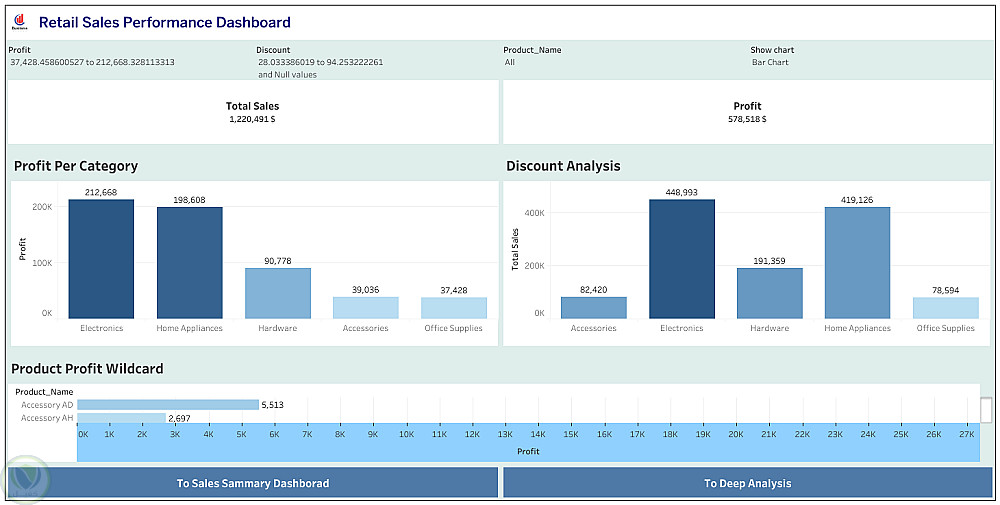Screen dimensions: 1000x505
Task: Navigate to Deep Analysis
Action: point(747,483)
